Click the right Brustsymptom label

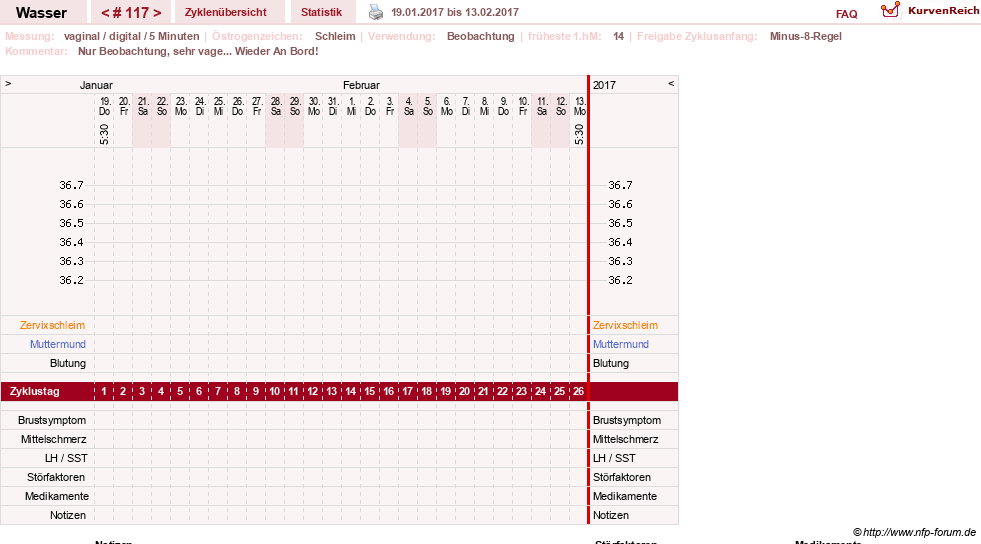coord(627,420)
